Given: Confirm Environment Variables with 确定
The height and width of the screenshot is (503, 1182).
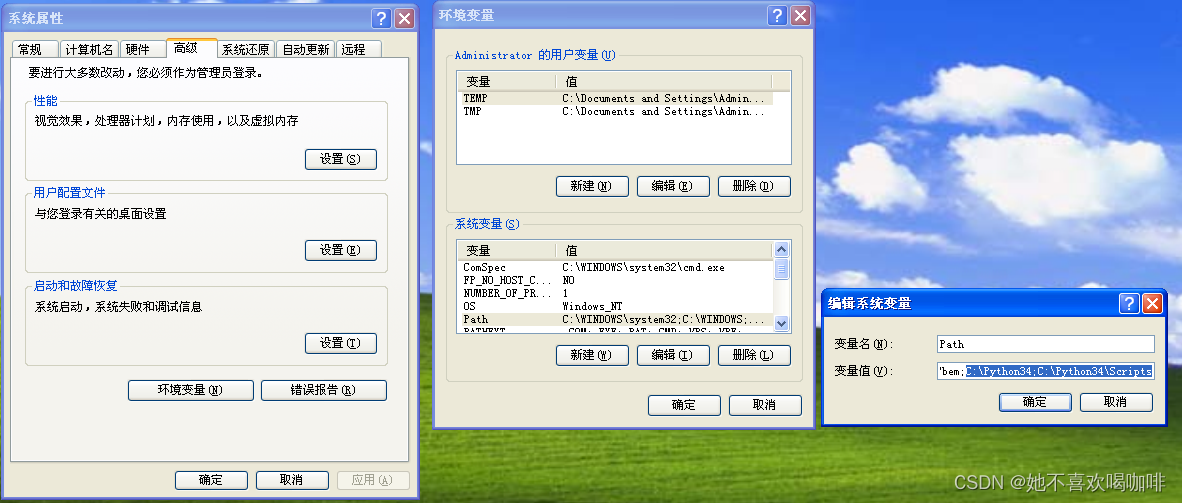Looking at the screenshot, I should pyautogui.click(x=684, y=405).
